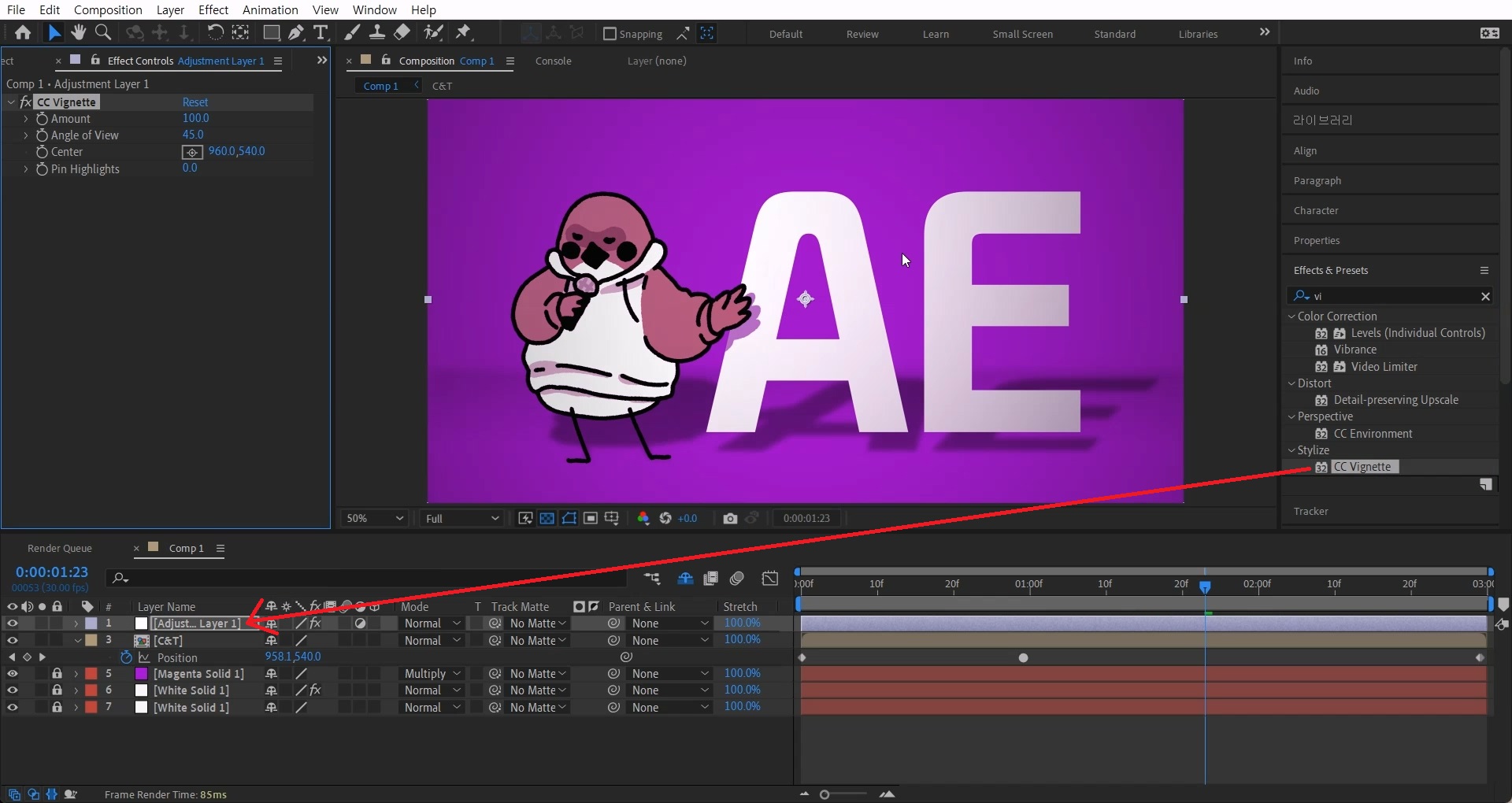The height and width of the screenshot is (803, 1512).
Task: Click the layer color label of Magenta Solid 1
Action: [x=91, y=674]
